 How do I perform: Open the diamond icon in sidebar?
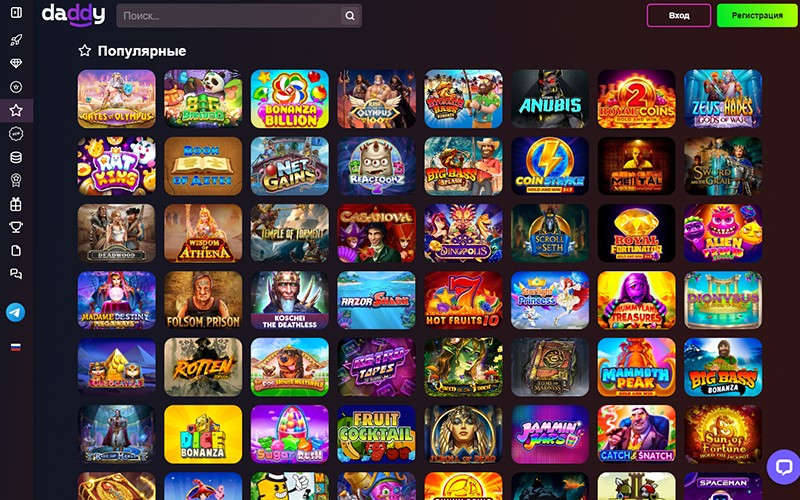point(16,63)
